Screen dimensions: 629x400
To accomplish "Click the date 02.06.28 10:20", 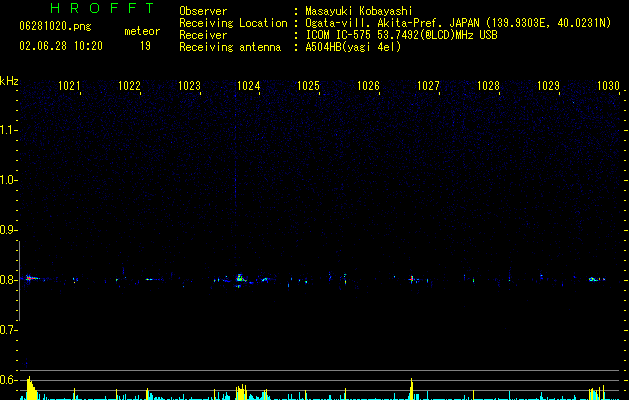I will point(61,46).
